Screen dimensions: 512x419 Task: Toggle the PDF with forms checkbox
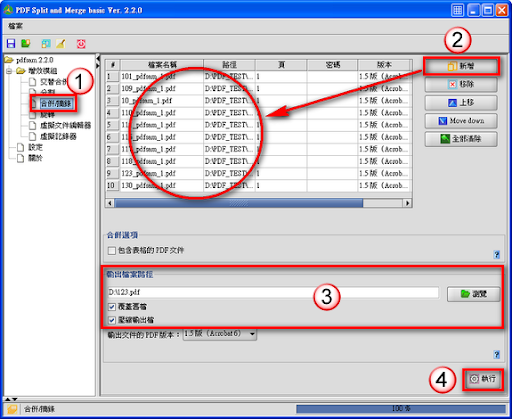tap(112, 251)
